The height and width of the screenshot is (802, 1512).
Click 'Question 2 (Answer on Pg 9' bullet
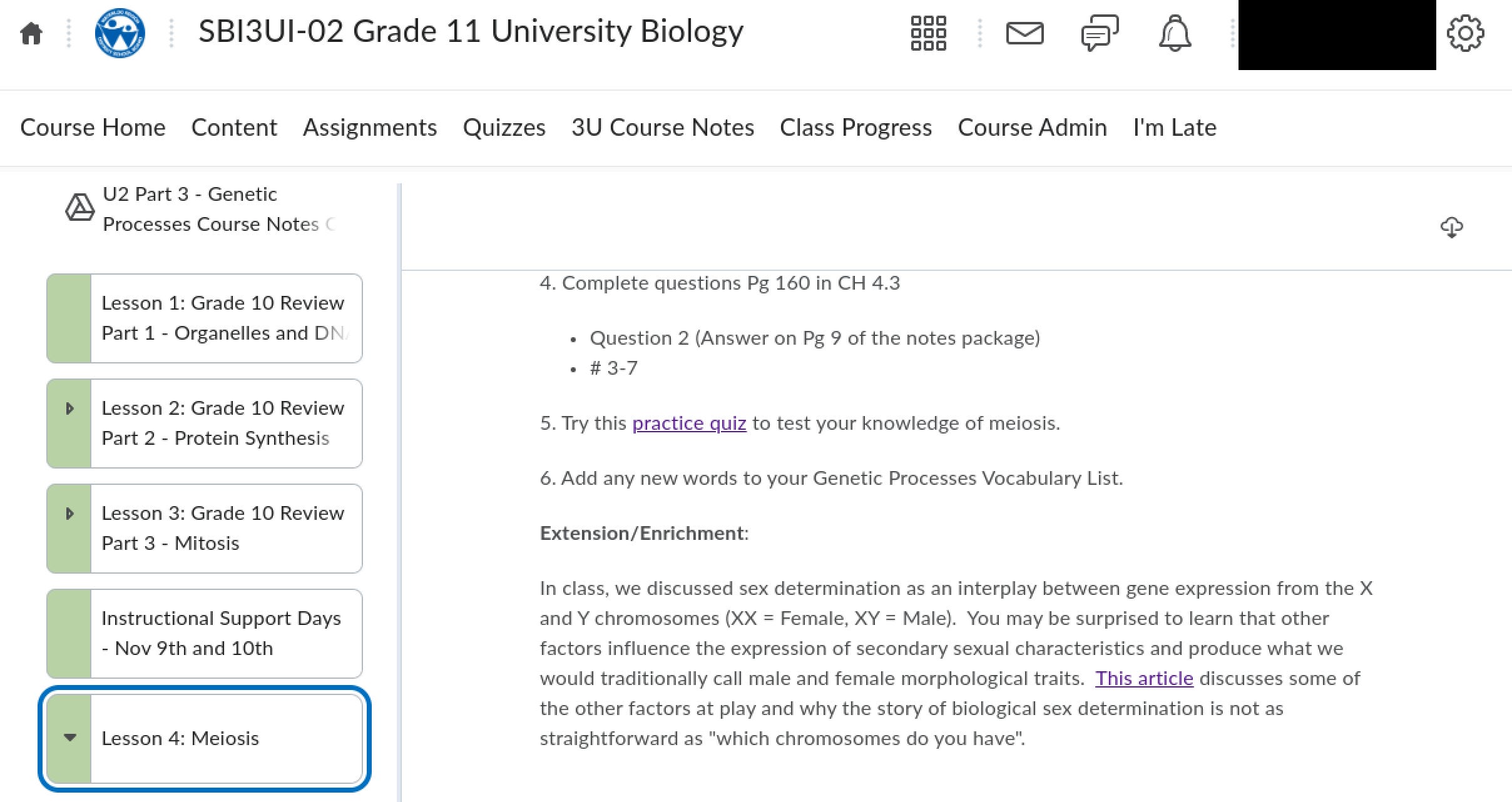pos(815,338)
